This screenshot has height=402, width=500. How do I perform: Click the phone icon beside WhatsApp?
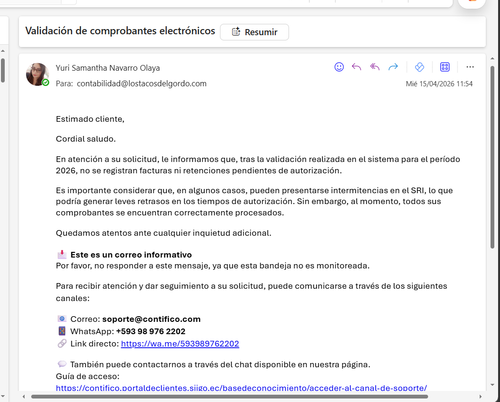click(62, 331)
